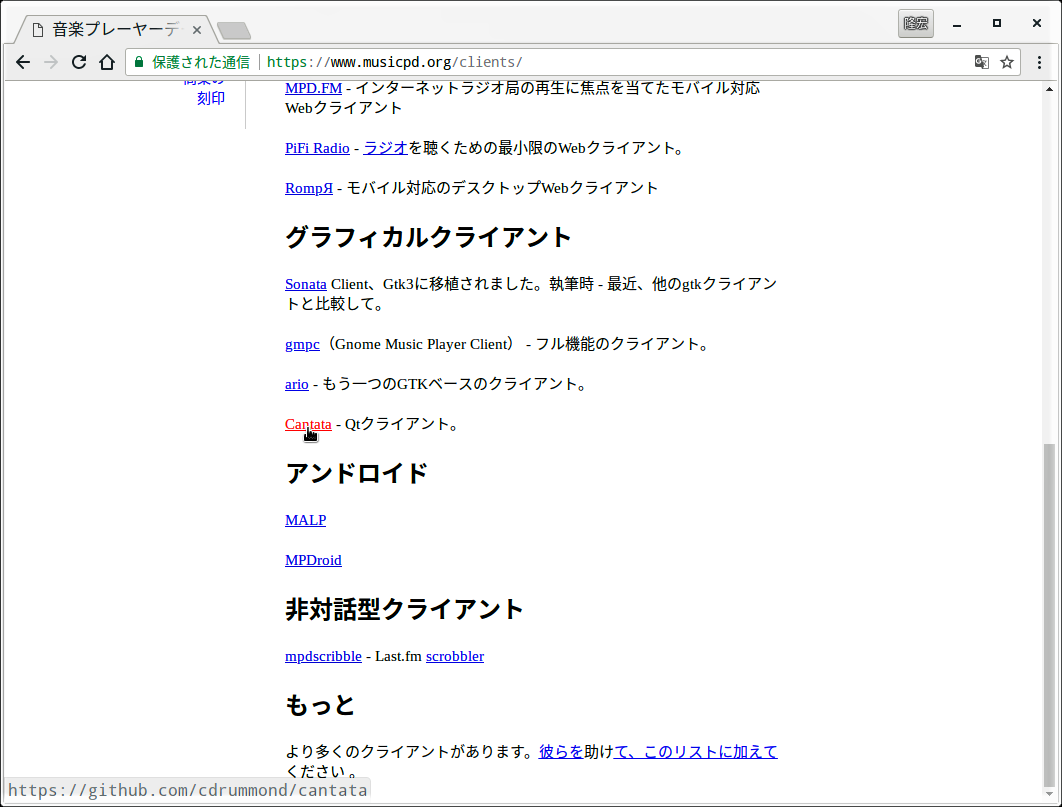Open a new tab
This screenshot has width=1062, height=807.
point(234,30)
